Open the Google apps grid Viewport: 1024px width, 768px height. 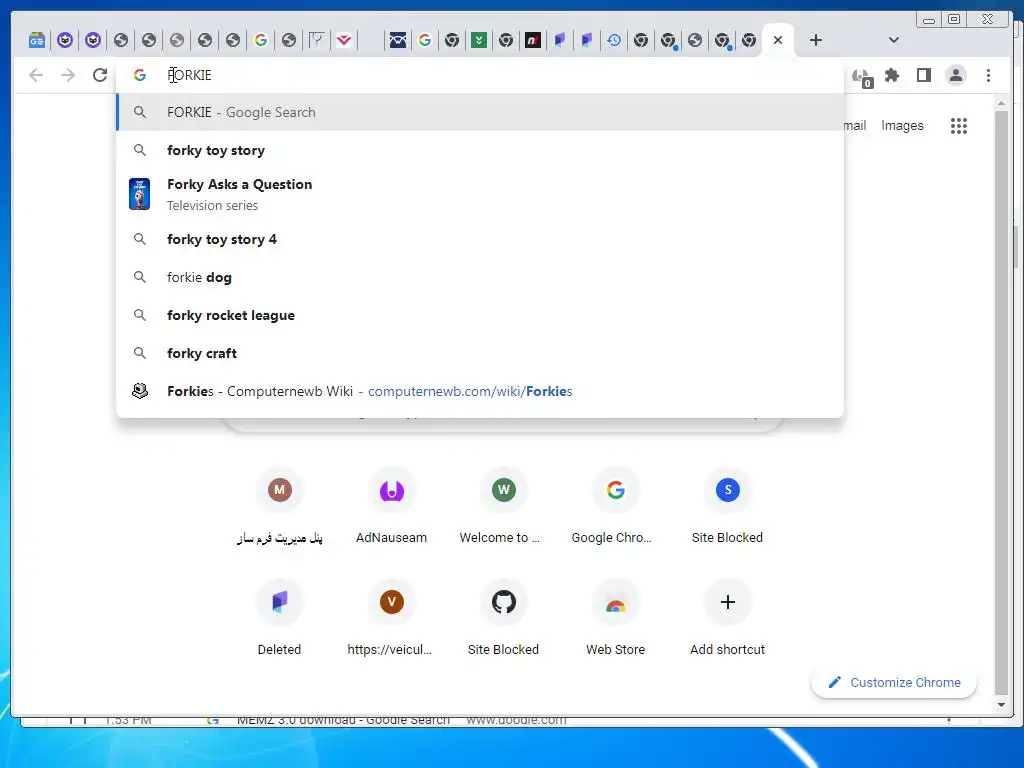pos(958,125)
